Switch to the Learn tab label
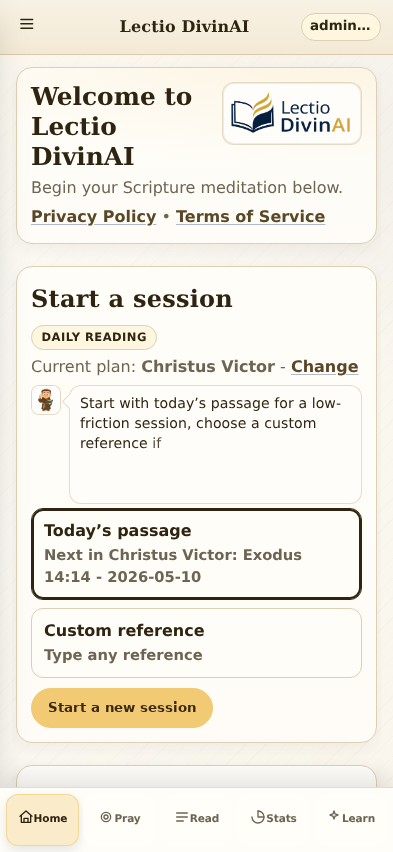The width and height of the screenshot is (393, 852). 358,818
